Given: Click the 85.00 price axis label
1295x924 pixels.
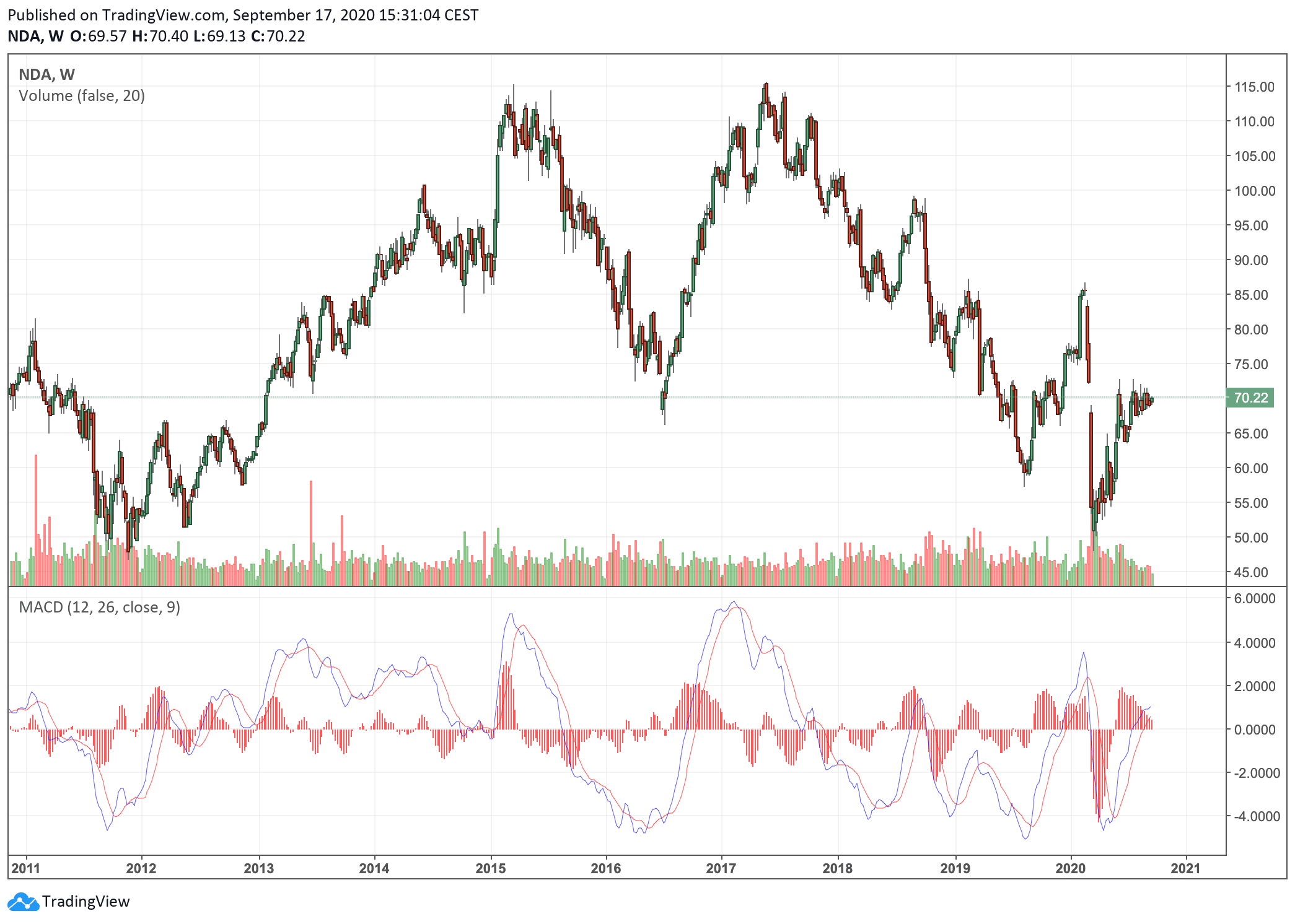Looking at the screenshot, I should (x=1251, y=295).
